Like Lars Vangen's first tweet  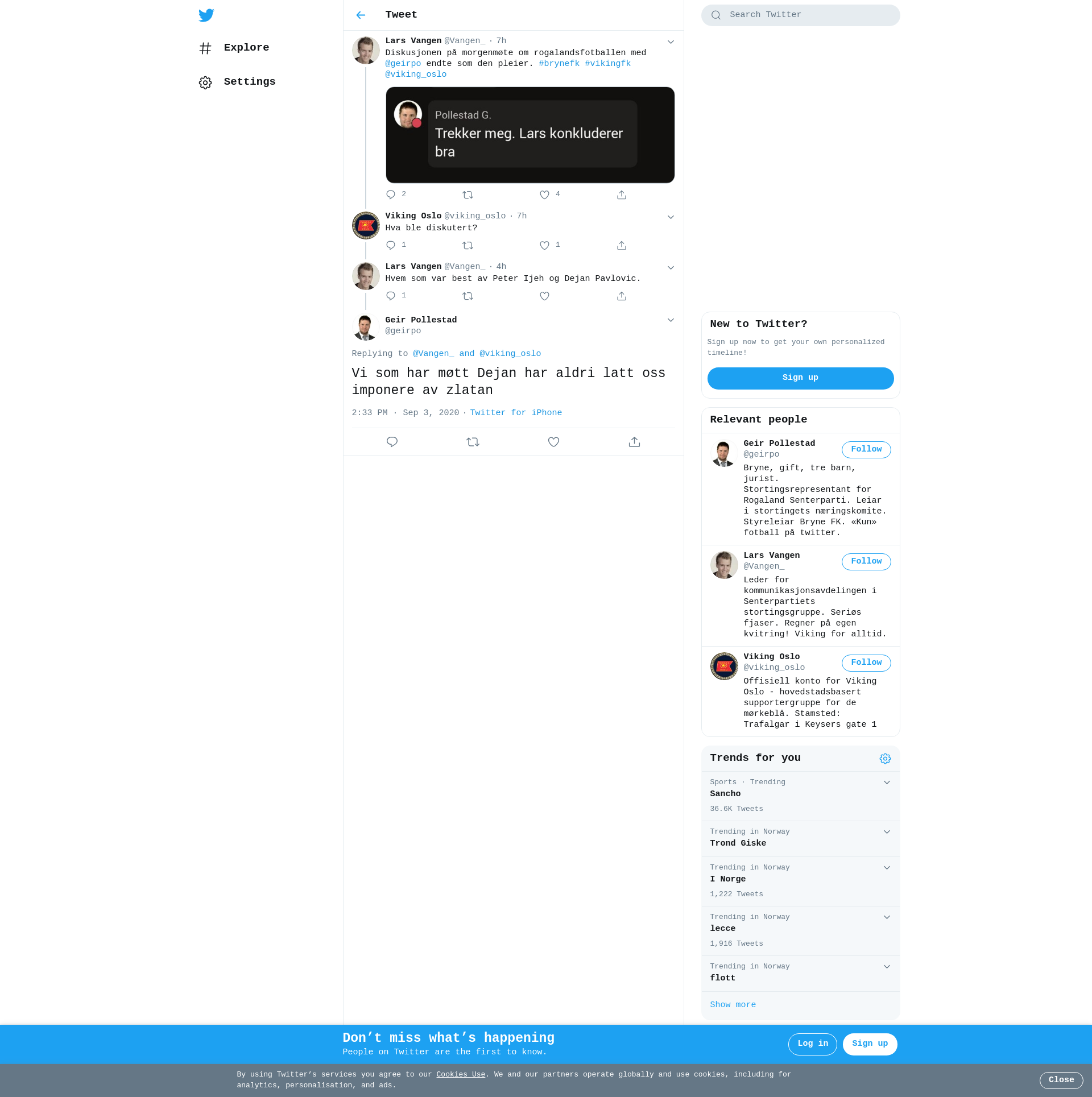tap(544, 194)
